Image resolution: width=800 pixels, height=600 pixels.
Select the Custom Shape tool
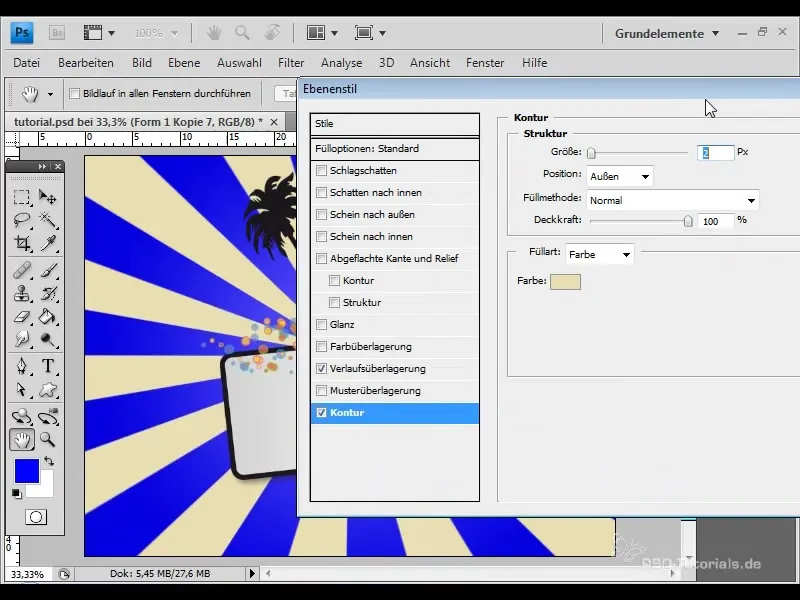coord(48,390)
